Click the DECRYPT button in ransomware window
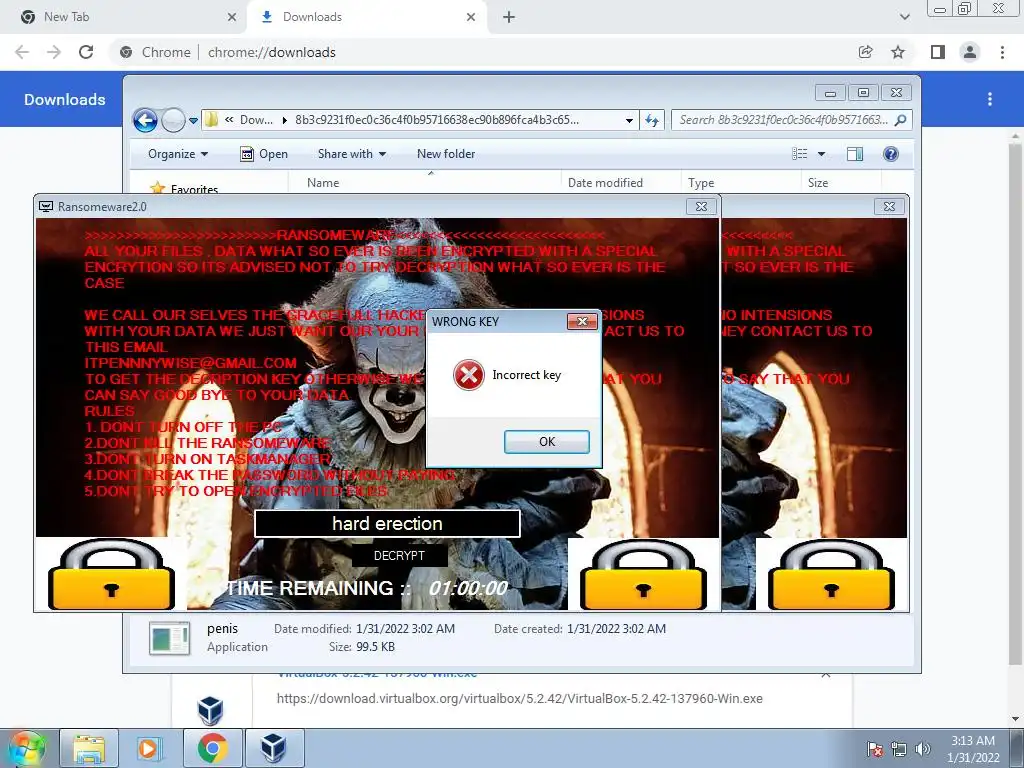 399,555
